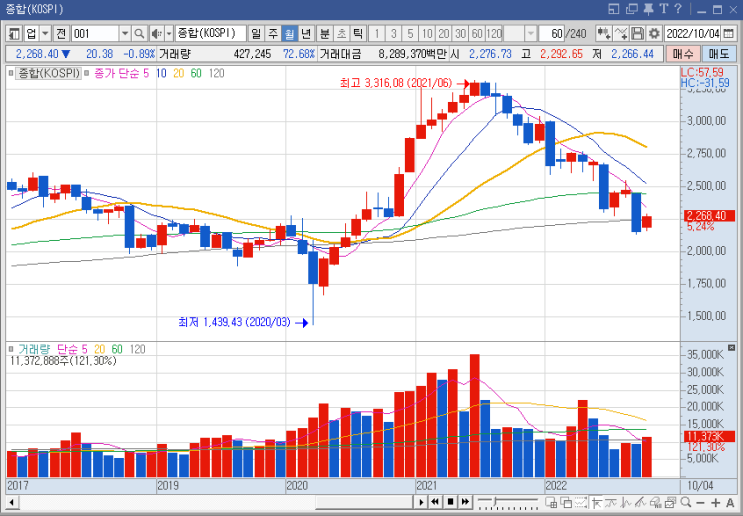Screen dimensions: 743x516
Task: Click the crosshair cursor tool icon at bottom
Action: 597,502
